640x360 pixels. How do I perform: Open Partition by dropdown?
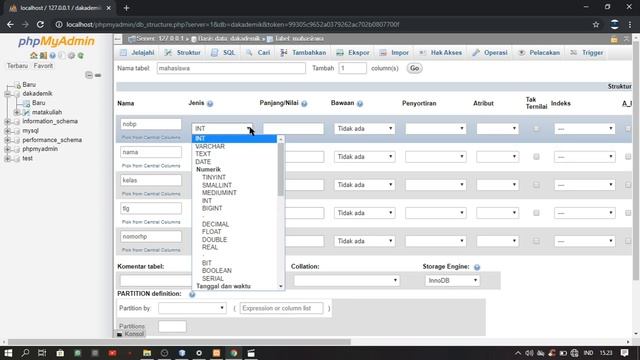192,308
